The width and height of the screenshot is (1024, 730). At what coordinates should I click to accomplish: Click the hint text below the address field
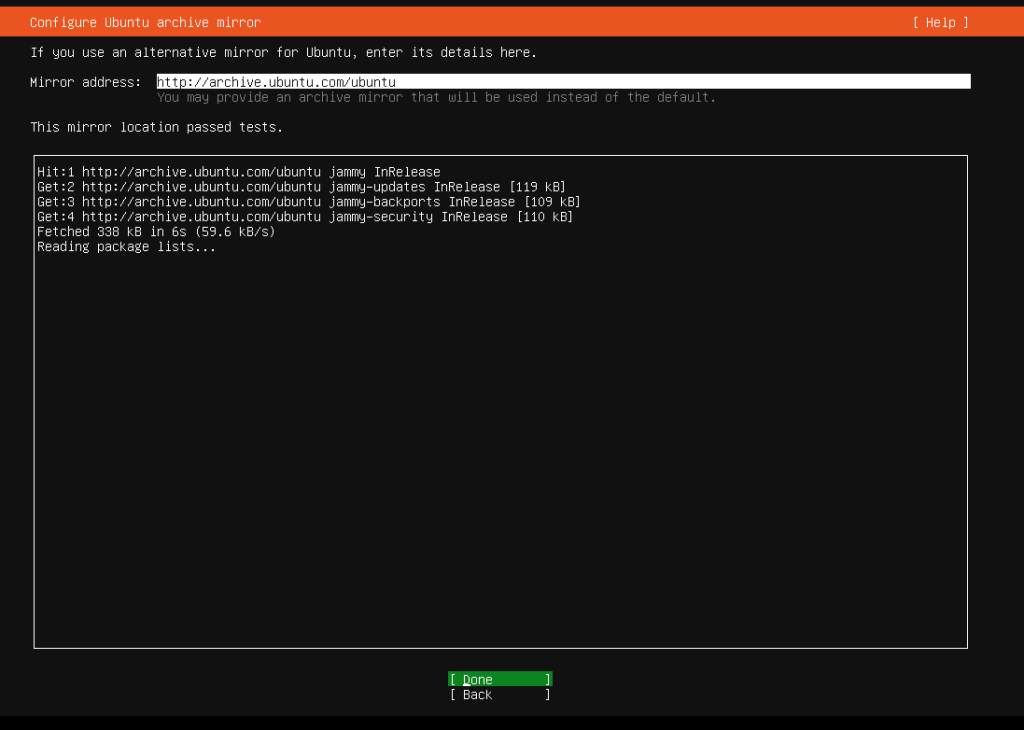pos(437,97)
